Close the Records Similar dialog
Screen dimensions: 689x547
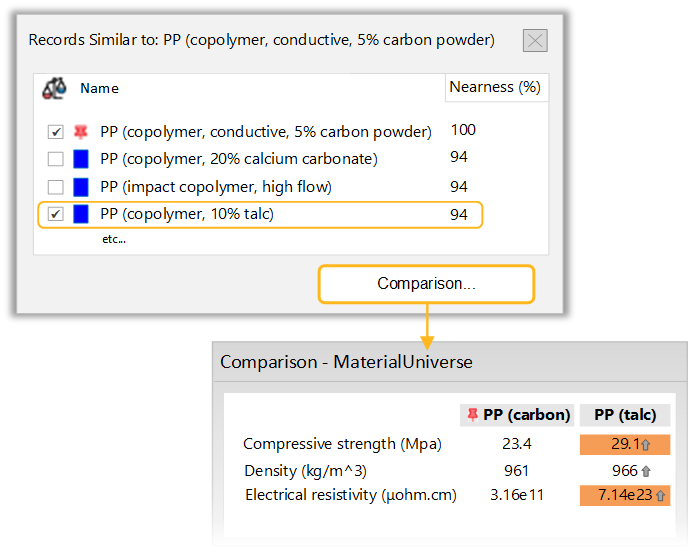[x=535, y=41]
